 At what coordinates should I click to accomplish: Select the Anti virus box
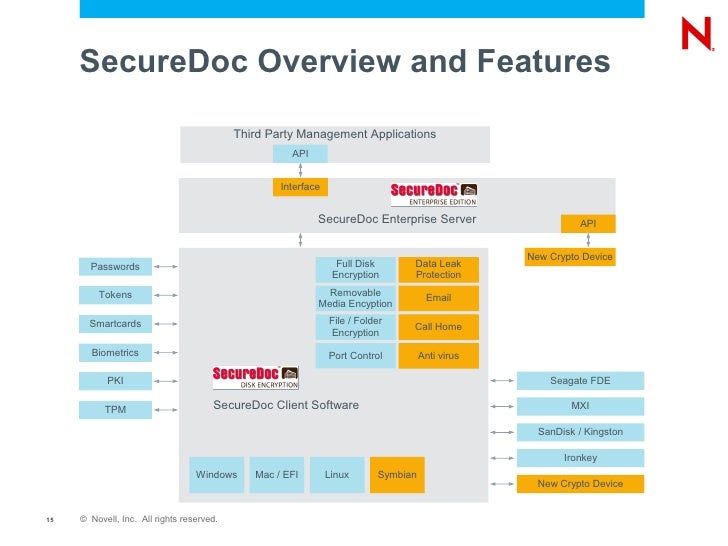tap(438, 356)
